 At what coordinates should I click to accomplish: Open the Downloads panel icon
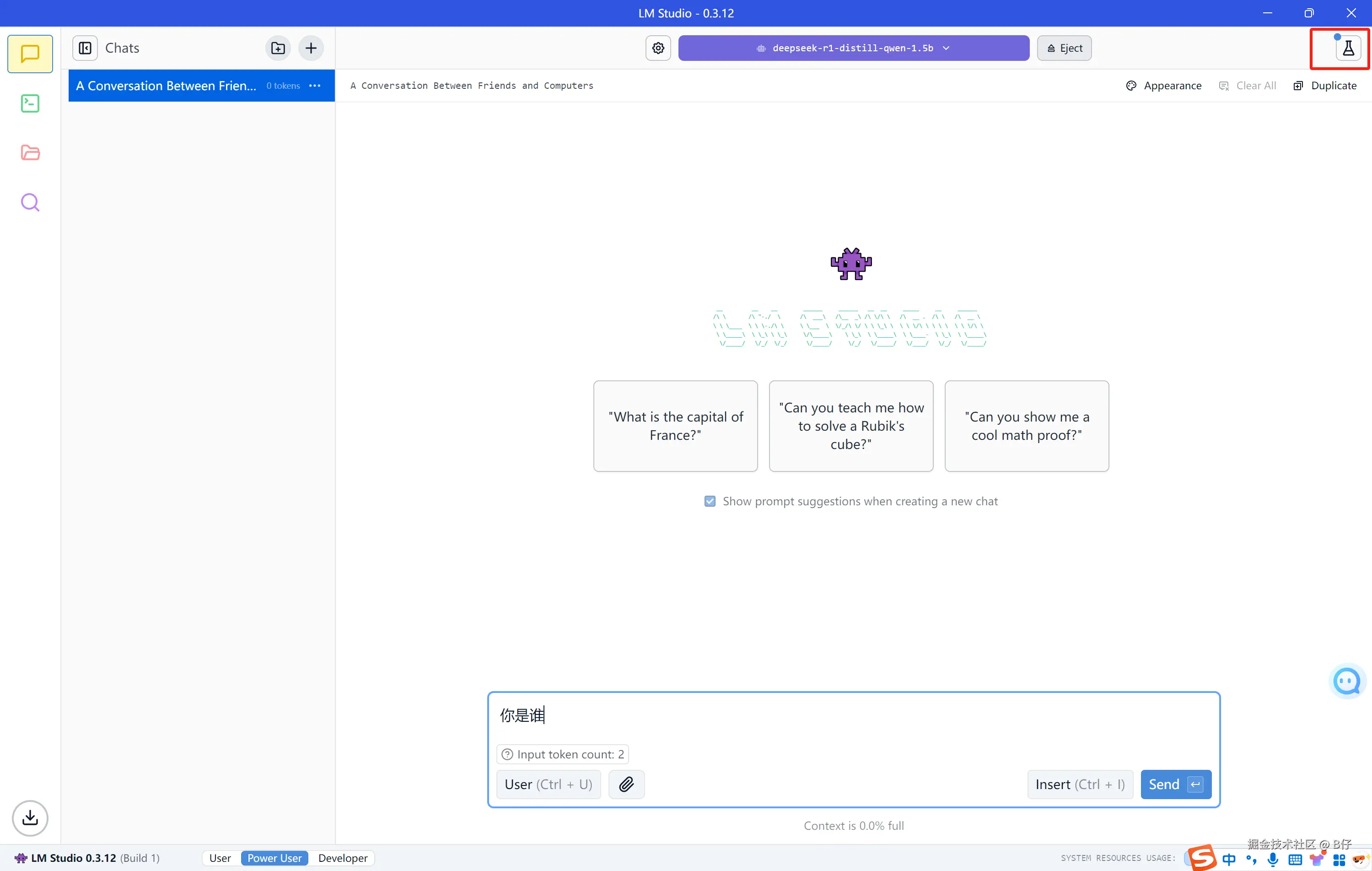(30, 818)
